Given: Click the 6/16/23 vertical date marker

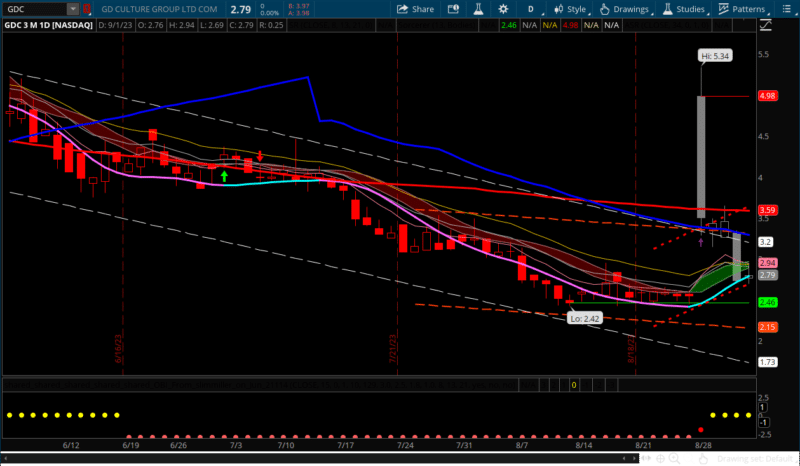Looking at the screenshot, I should tap(118, 349).
